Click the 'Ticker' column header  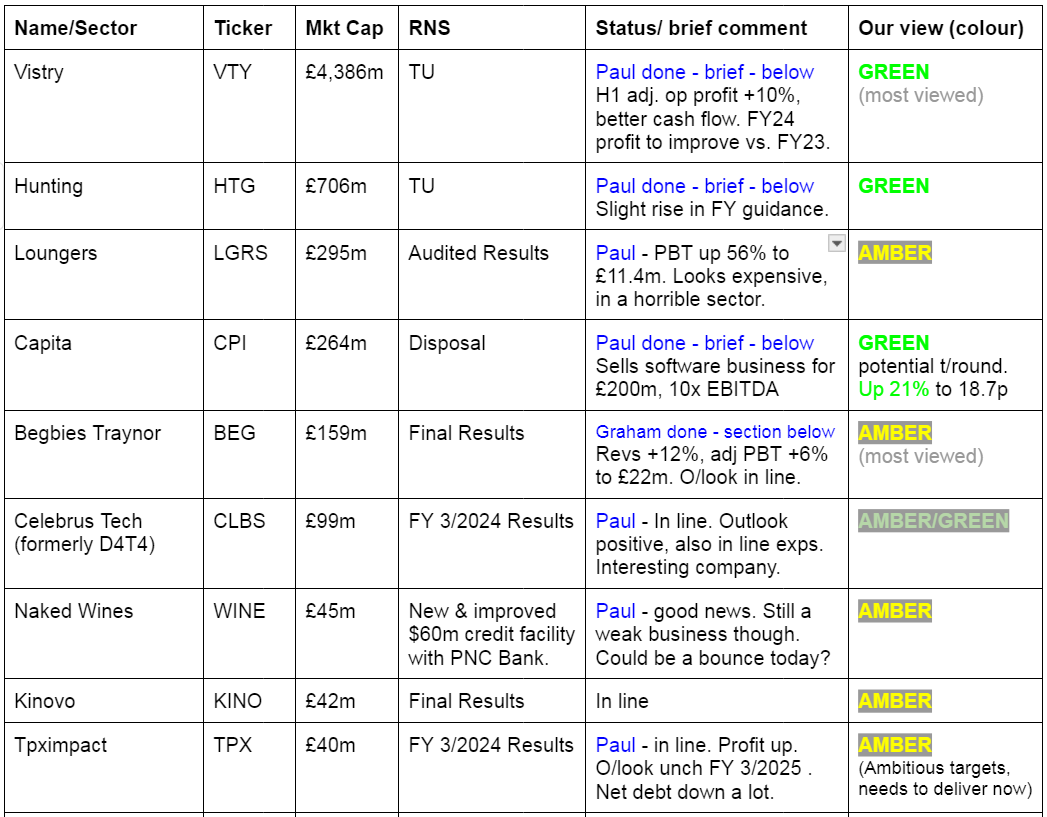coord(243,28)
